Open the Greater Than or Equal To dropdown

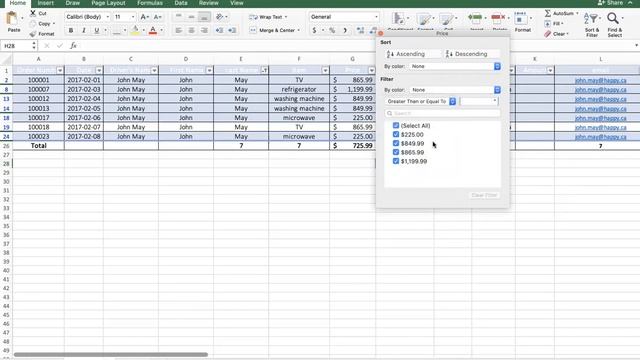coord(420,101)
